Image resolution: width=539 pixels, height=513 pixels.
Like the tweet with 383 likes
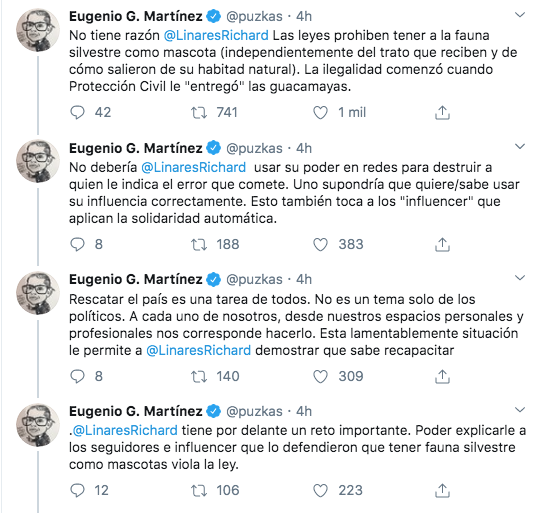pos(320,244)
